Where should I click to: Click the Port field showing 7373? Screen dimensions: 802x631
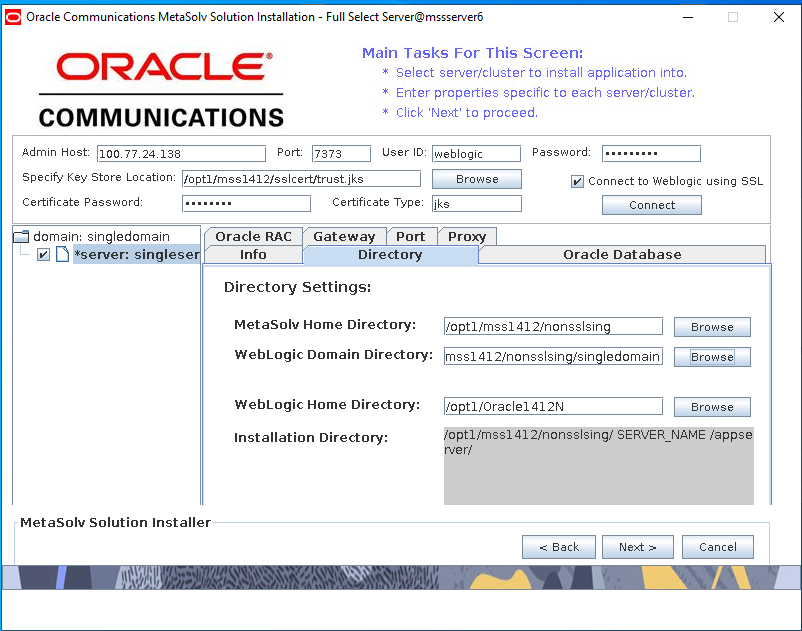(x=341, y=153)
